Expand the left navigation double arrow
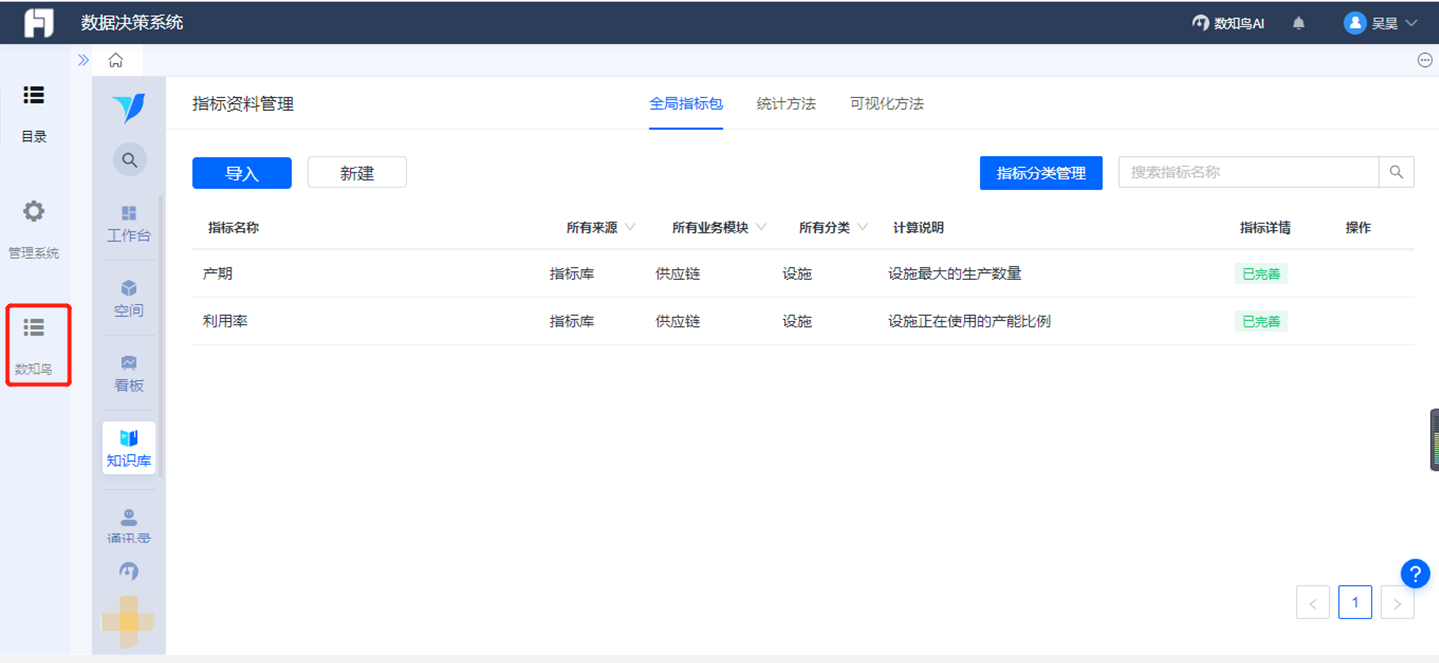 tap(83, 60)
